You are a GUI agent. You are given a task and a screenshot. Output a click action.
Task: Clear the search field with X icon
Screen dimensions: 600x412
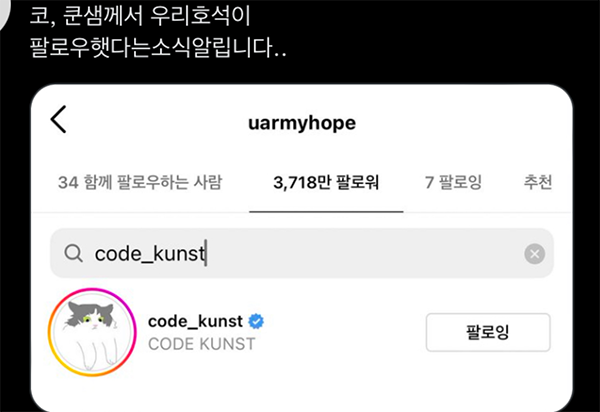click(535, 254)
